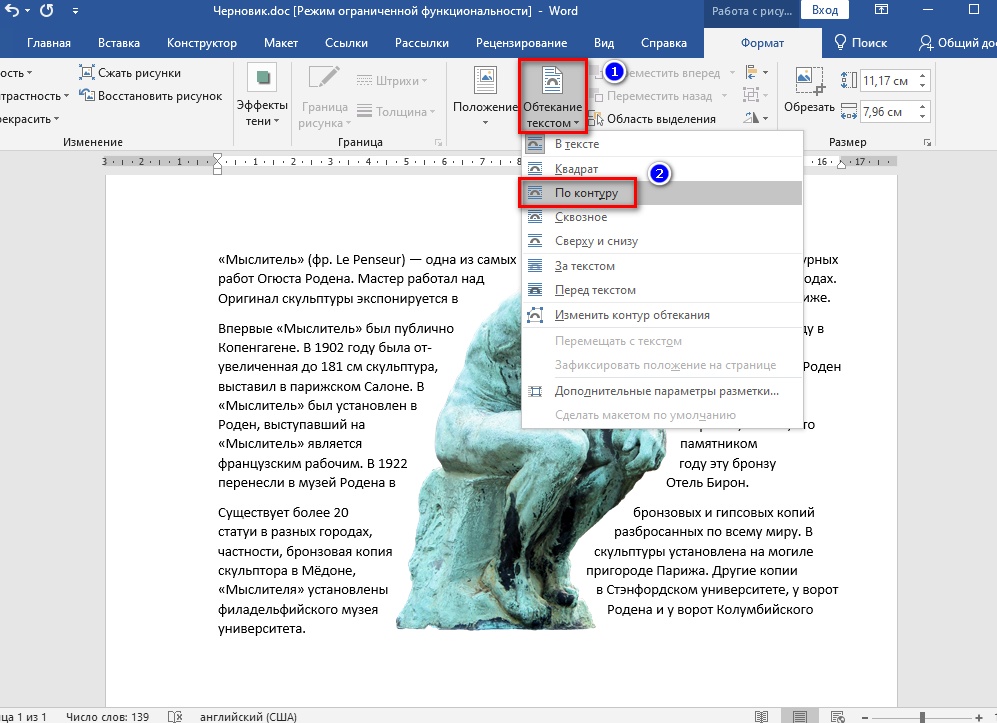Increase picture height with up stepper
Image resolution: width=997 pixels, height=723 pixels.
click(923, 76)
